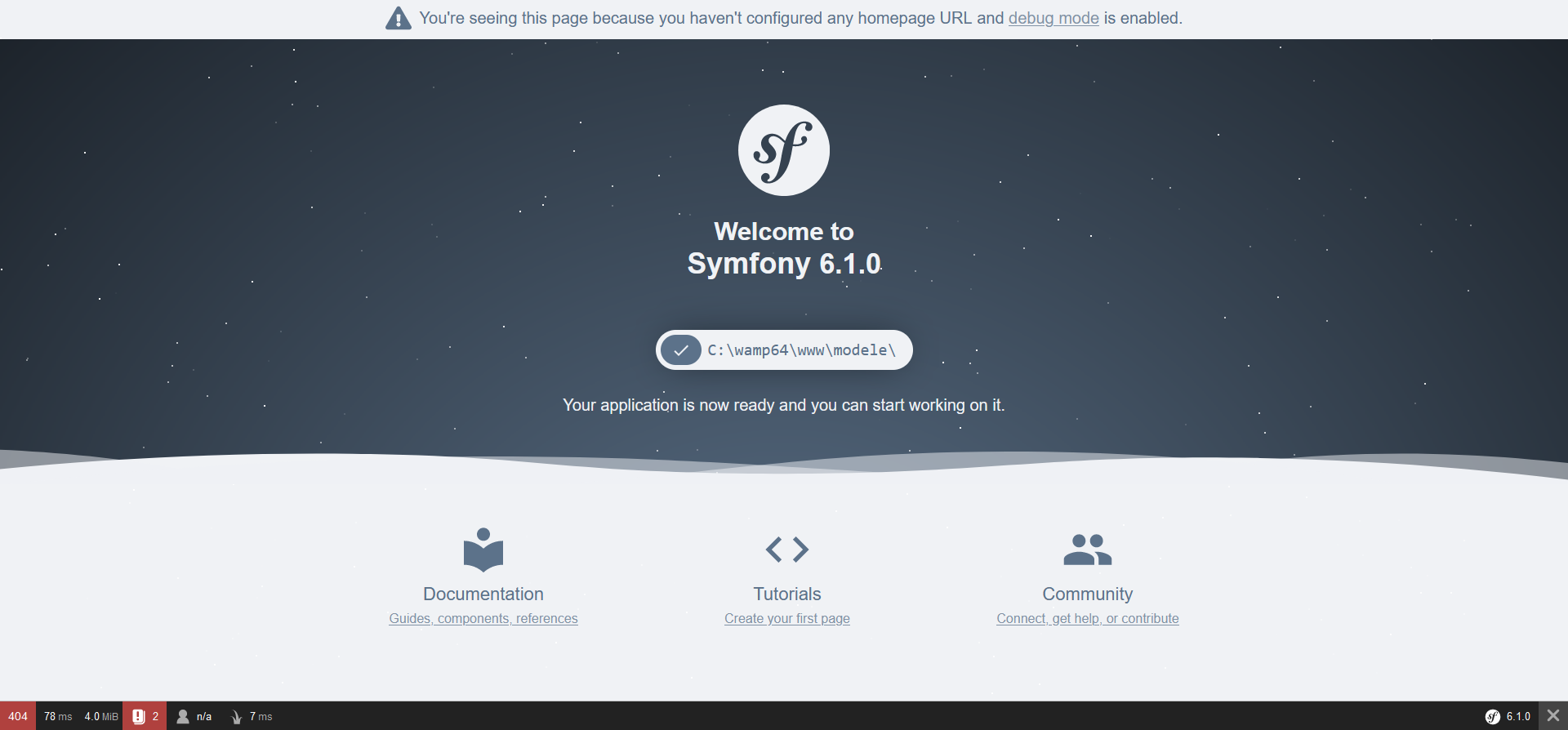Click the Community people icon
This screenshot has width=1568, height=730.
tap(1088, 550)
